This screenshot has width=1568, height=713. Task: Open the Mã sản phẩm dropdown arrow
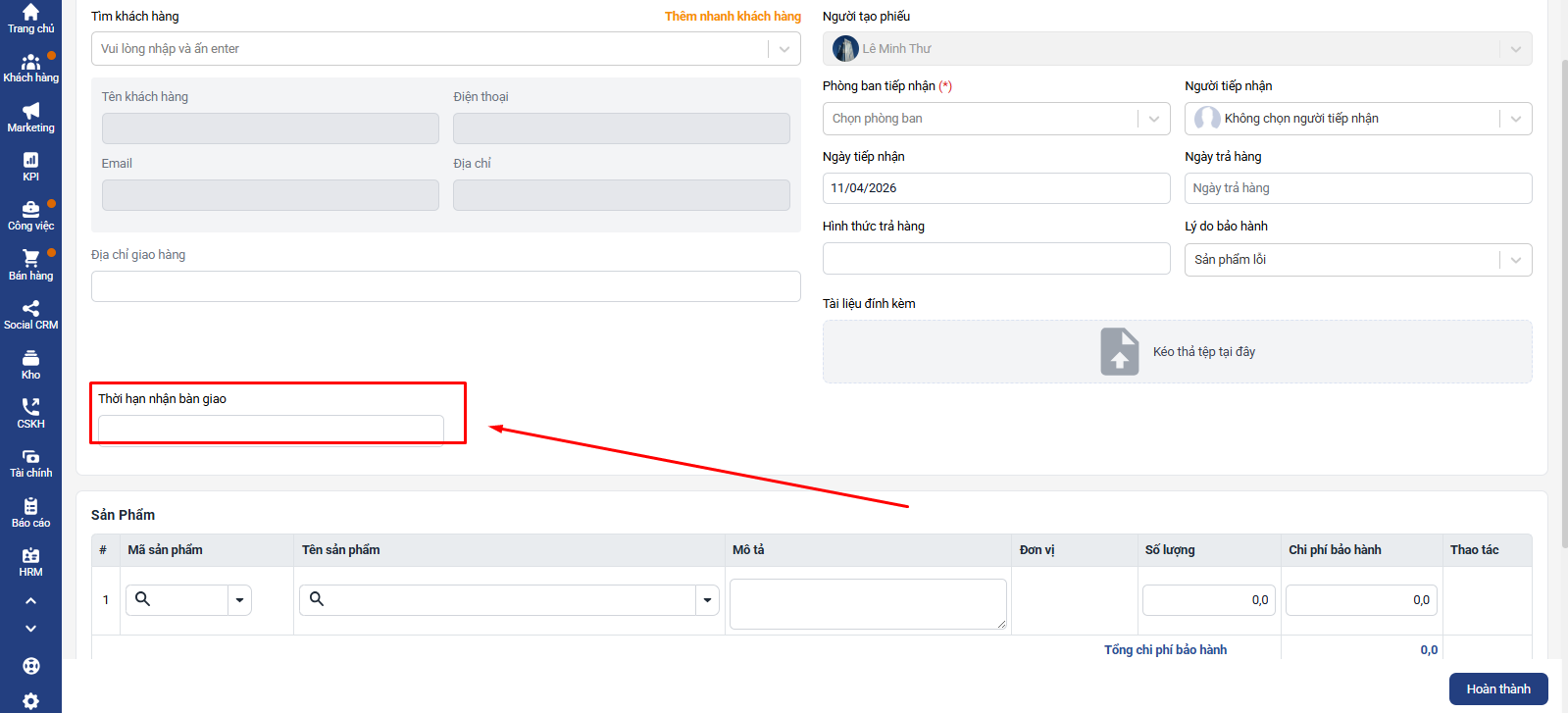tap(239, 600)
